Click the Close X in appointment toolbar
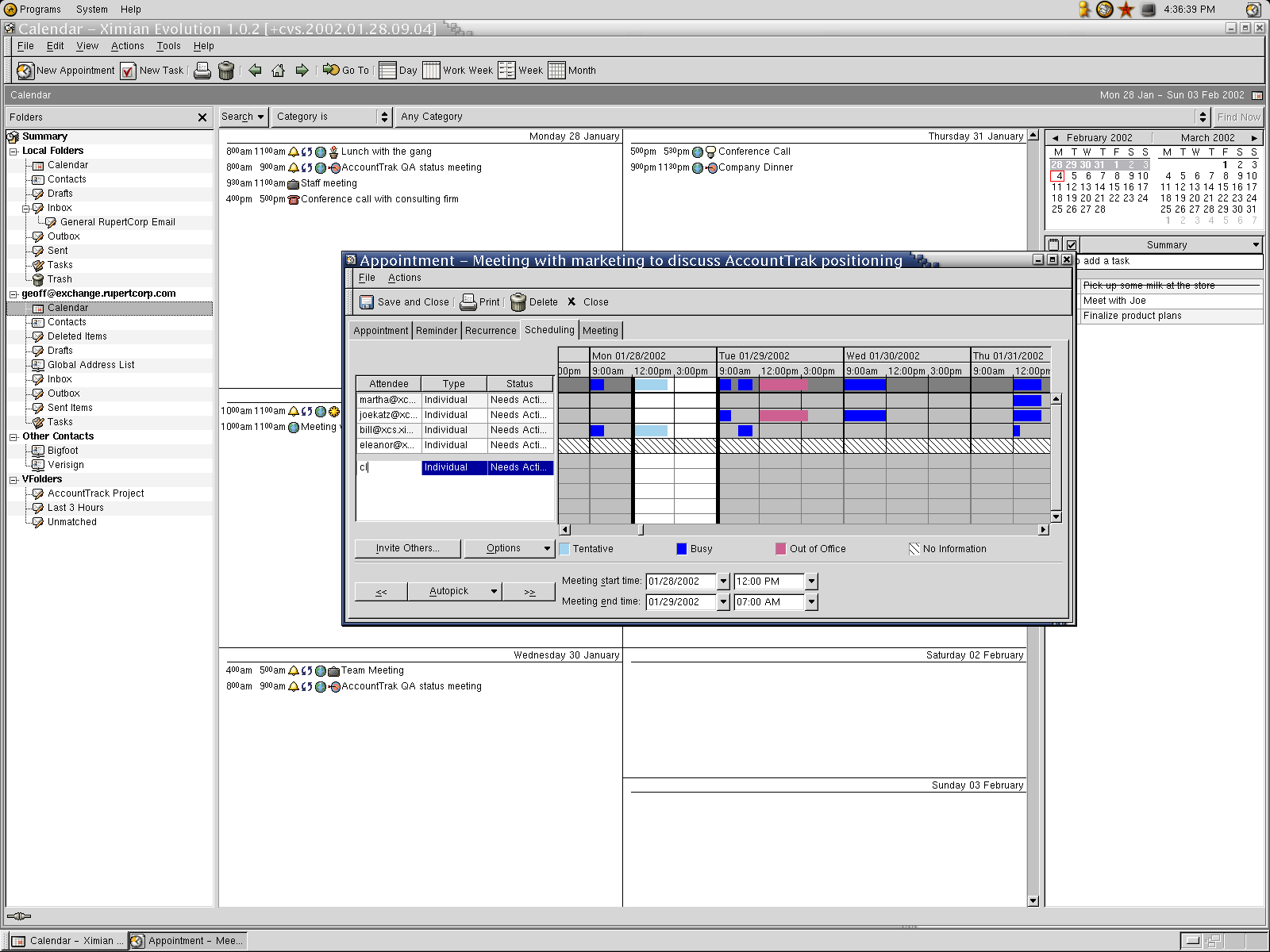Image resolution: width=1270 pixels, height=952 pixels. click(571, 301)
